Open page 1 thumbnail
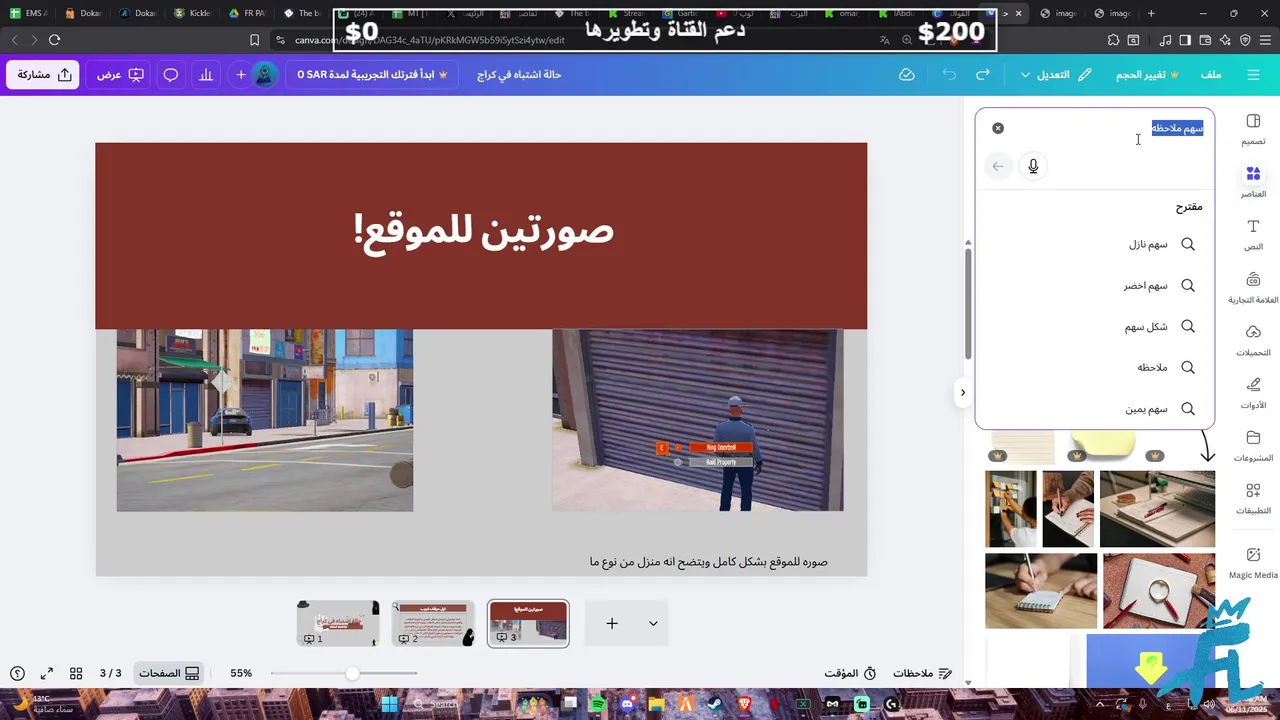 click(338, 623)
